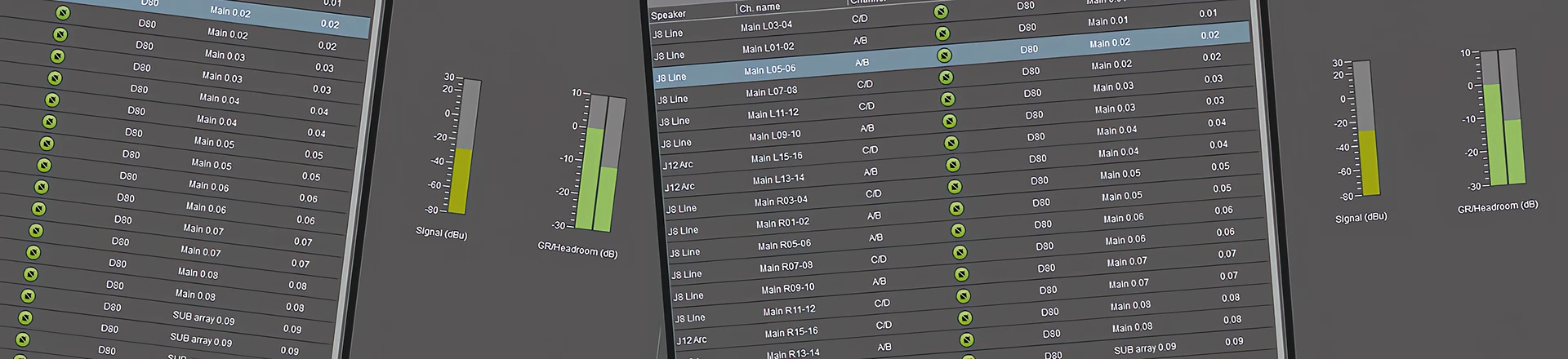The height and width of the screenshot is (359, 1568).
Task: Click the Main 0.02 cell in the highlighted L05-06 row
Action: (1110, 42)
